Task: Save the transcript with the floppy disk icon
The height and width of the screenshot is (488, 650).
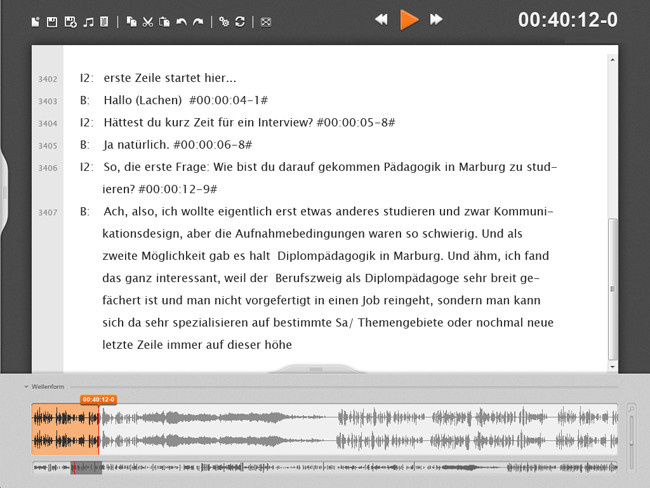Action: 52,22
